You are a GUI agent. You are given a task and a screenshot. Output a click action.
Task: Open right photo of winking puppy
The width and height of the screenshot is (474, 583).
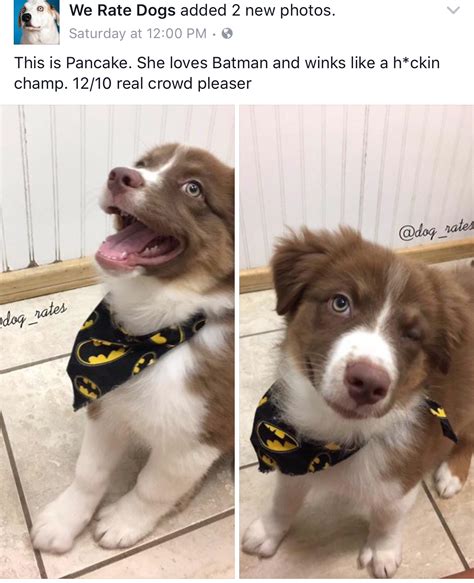point(357,341)
